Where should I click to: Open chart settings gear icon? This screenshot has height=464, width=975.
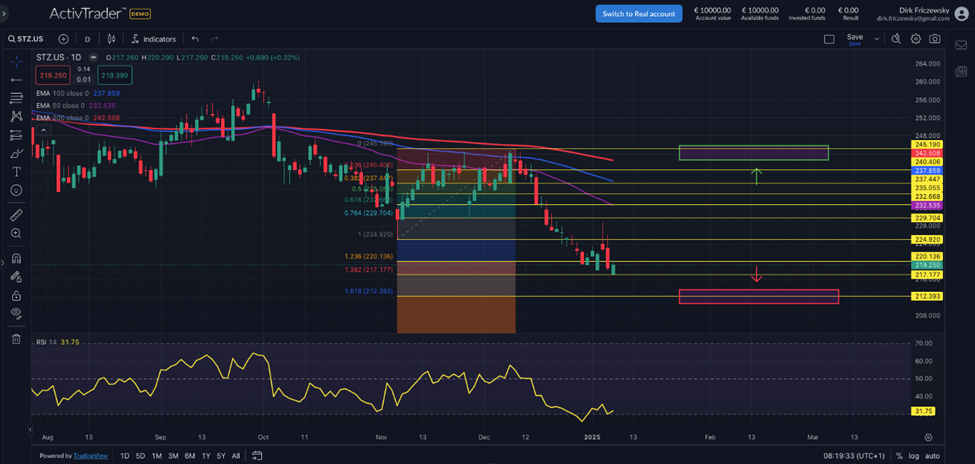tap(915, 39)
